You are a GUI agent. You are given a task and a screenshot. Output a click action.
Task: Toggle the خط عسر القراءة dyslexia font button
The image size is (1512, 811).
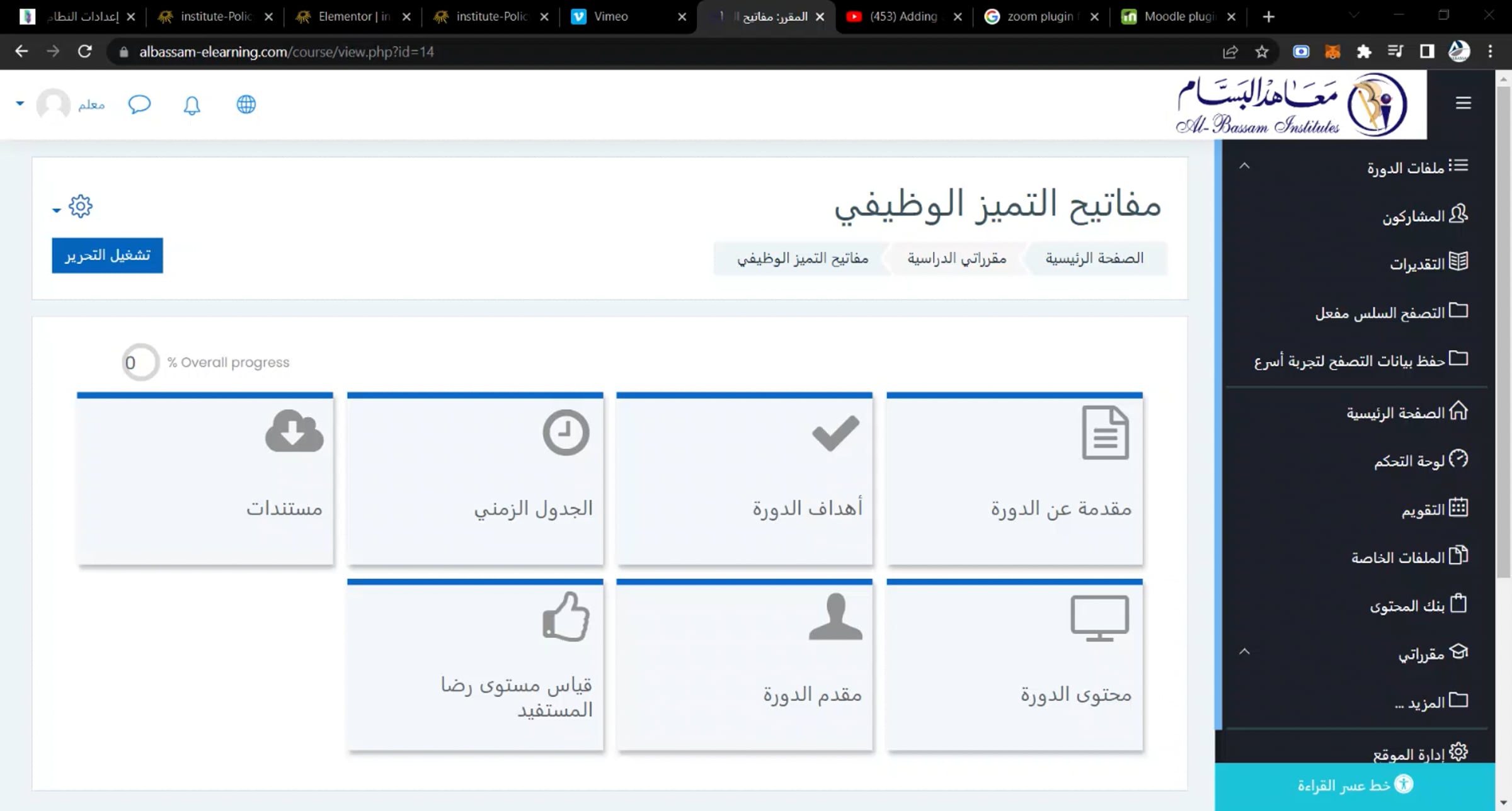1355,785
